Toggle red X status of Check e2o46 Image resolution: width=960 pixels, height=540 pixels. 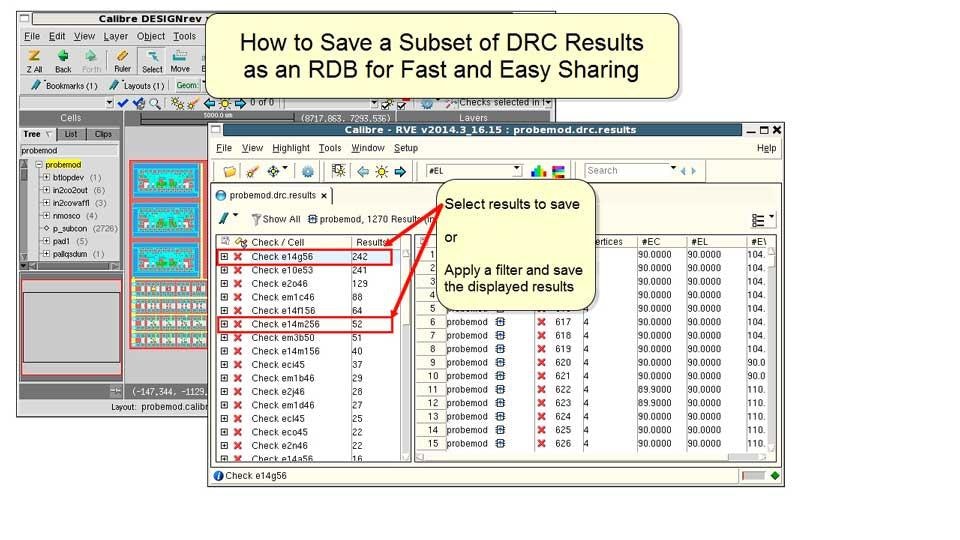coord(238,283)
